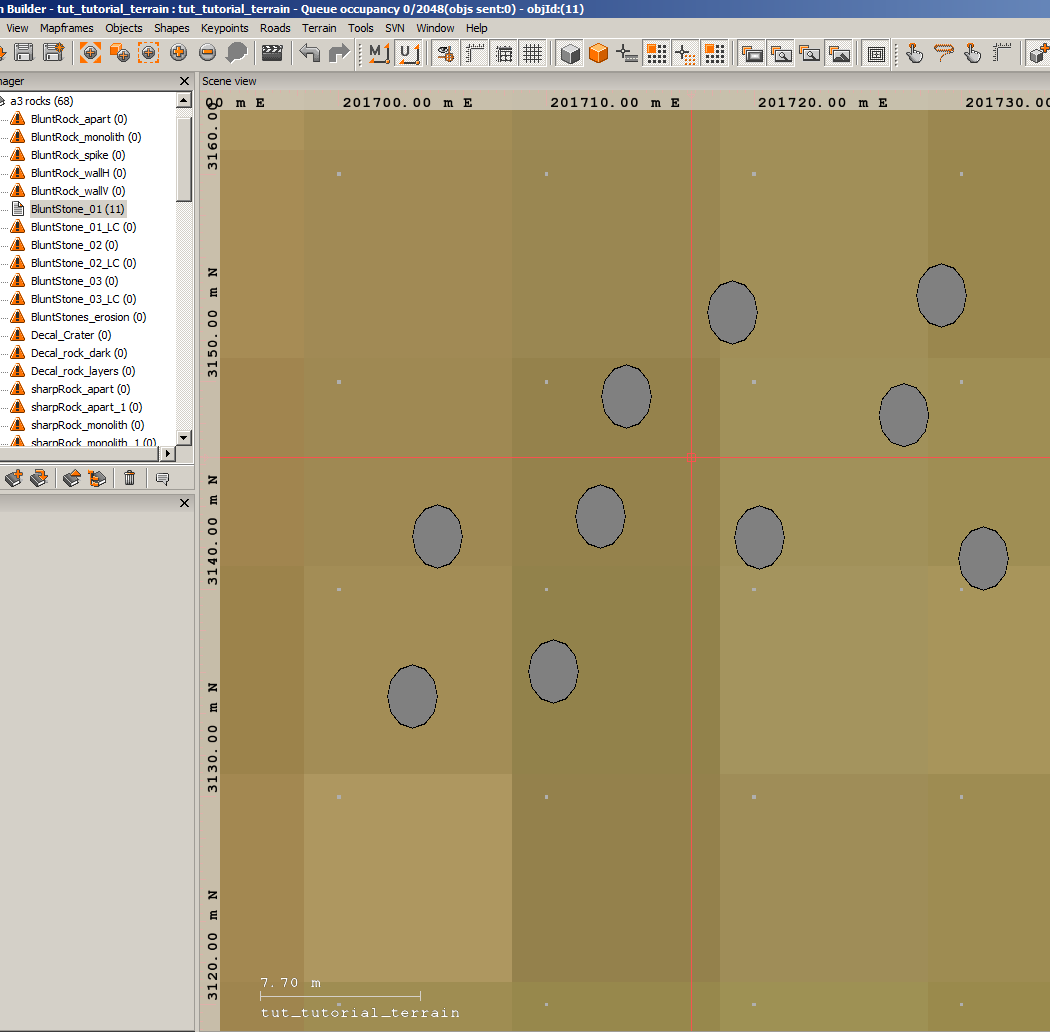Select Decal_Crater (0) template
Viewport: 1050px width, 1032px height.
[70, 335]
